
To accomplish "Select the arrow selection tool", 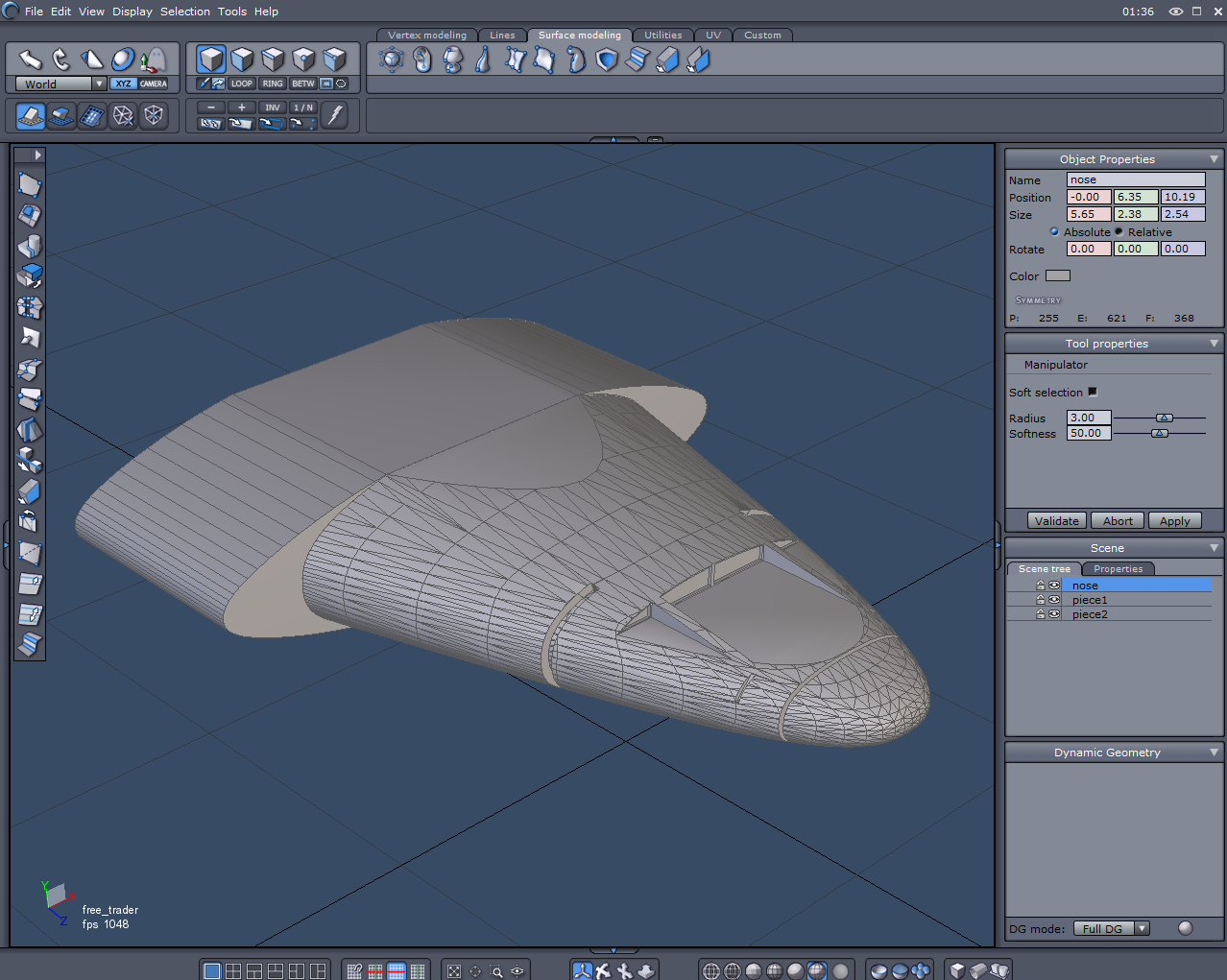I will coord(31,60).
